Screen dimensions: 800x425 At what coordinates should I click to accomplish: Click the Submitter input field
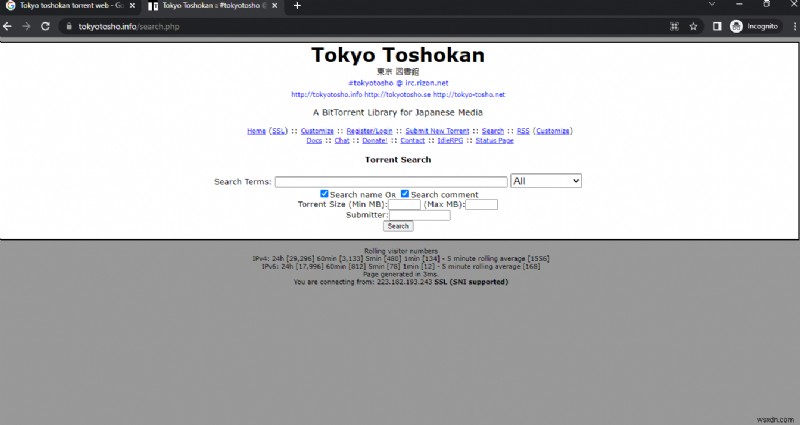[419, 215]
